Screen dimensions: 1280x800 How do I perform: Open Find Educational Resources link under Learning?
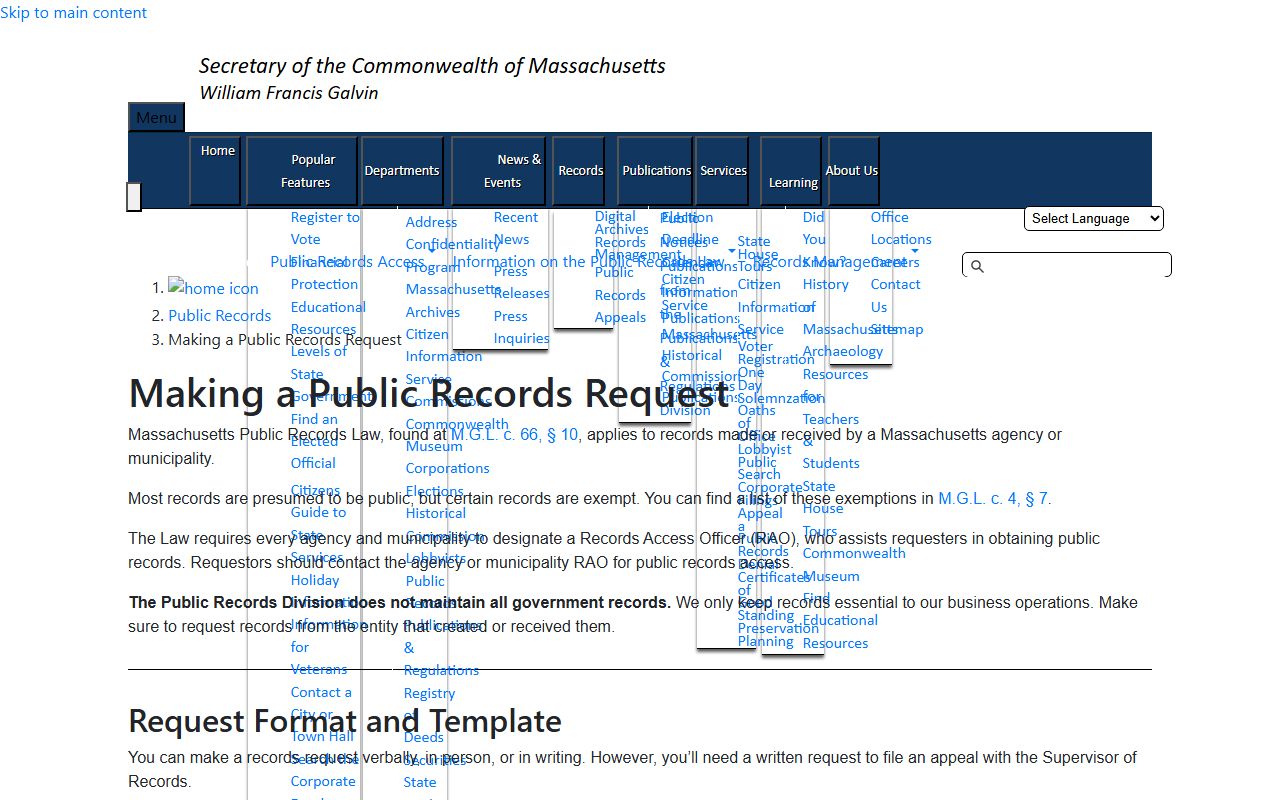(840, 620)
